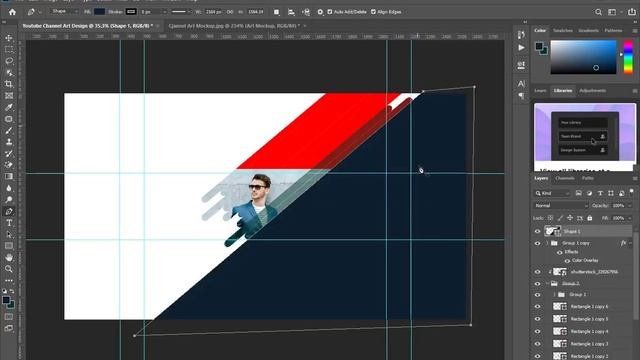
Task: Switch to the Gradients tab
Action: tap(589, 31)
